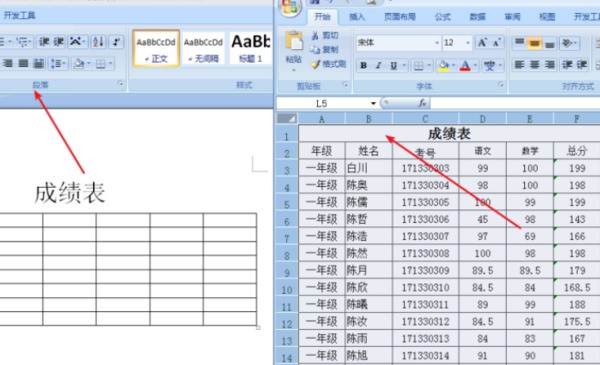This screenshot has height=365, width=600.
Task: Click the Format Painter (格式刷) button
Action: (x=329, y=64)
